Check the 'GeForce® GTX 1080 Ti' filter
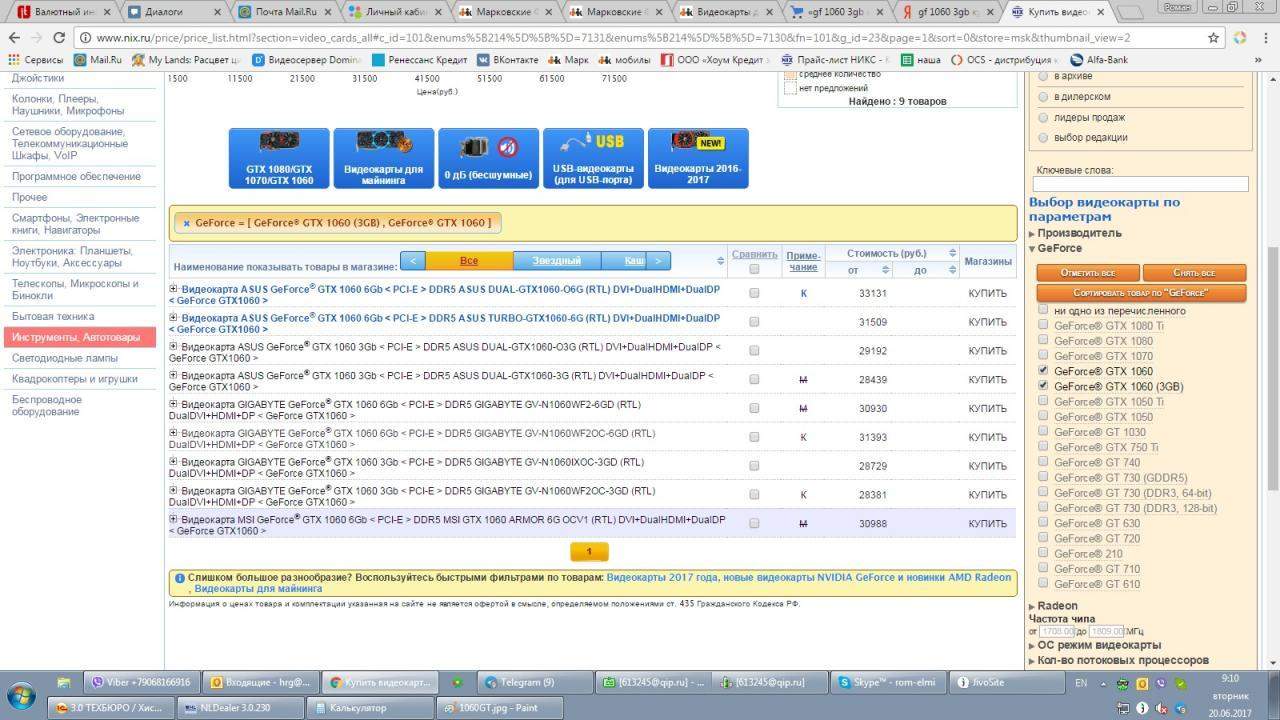This screenshot has width=1280, height=720. 1043,325
